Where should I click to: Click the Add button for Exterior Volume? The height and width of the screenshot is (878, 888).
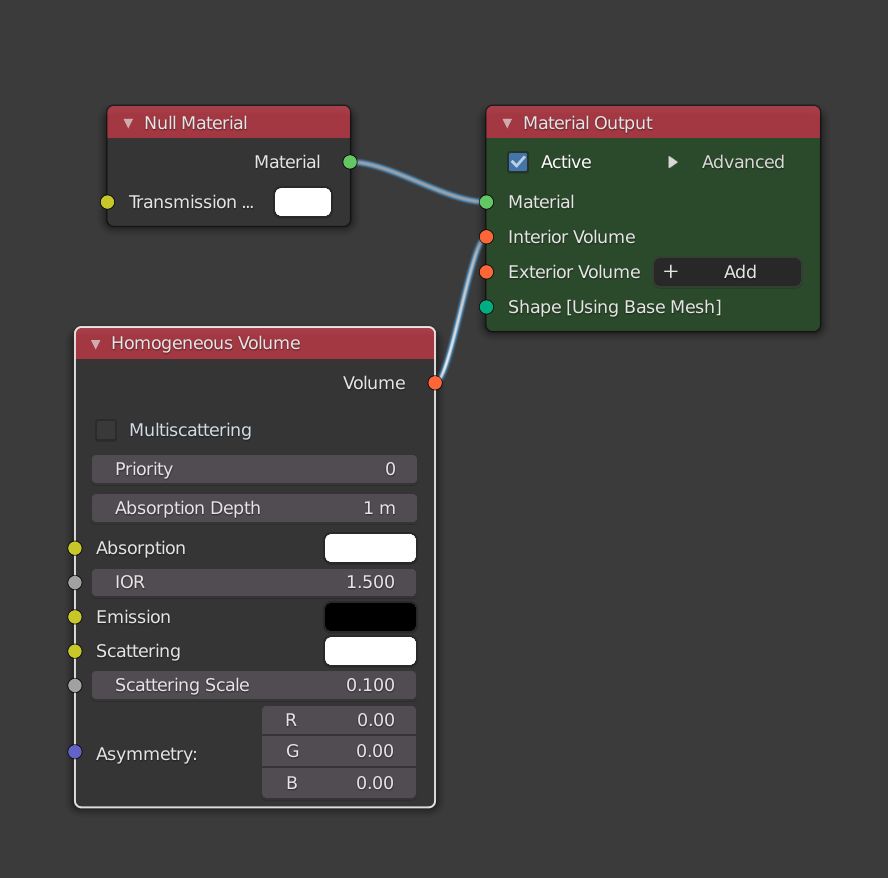[727, 272]
